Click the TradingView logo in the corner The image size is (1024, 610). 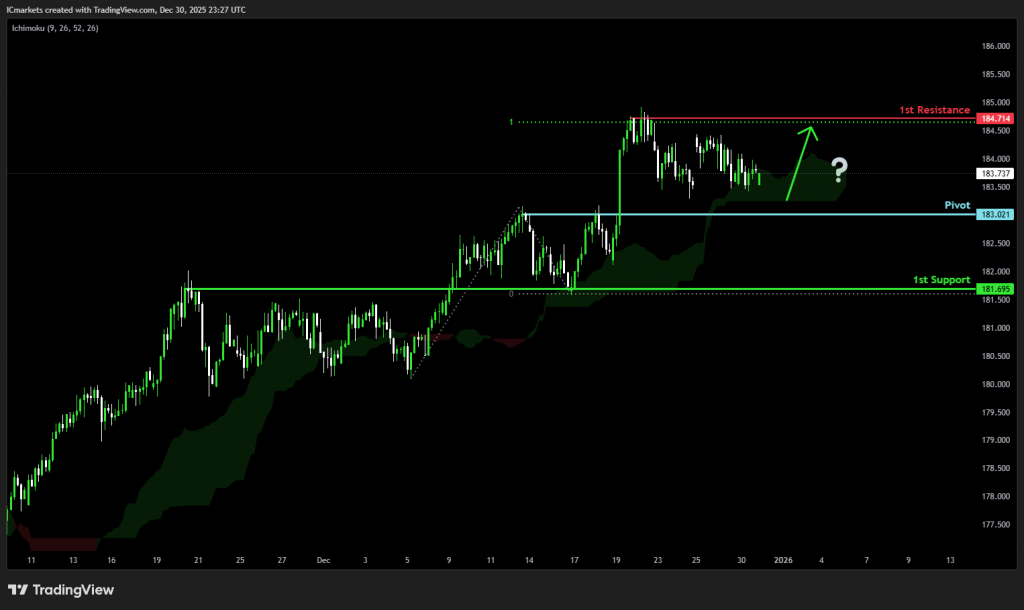61,590
